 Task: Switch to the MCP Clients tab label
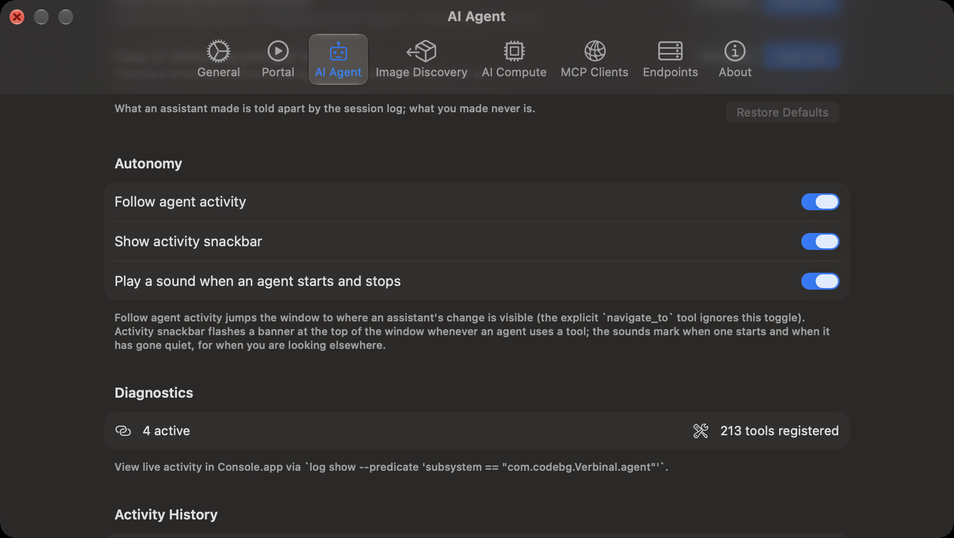(594, 72)
